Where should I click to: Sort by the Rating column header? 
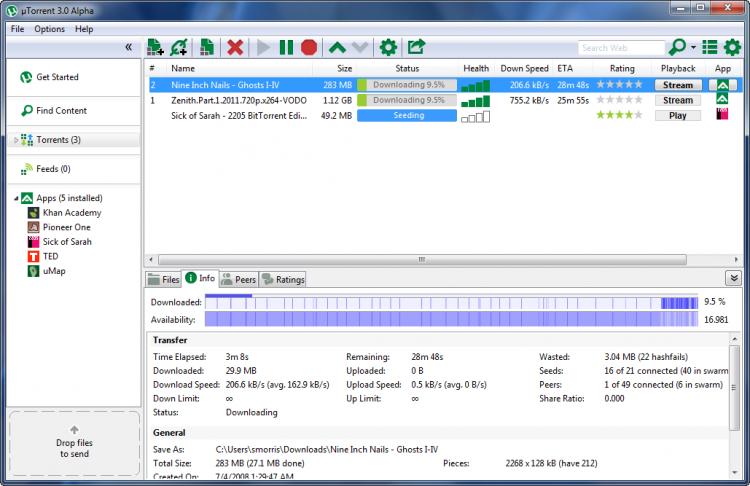pyautogui.click(x=622, y=68)
